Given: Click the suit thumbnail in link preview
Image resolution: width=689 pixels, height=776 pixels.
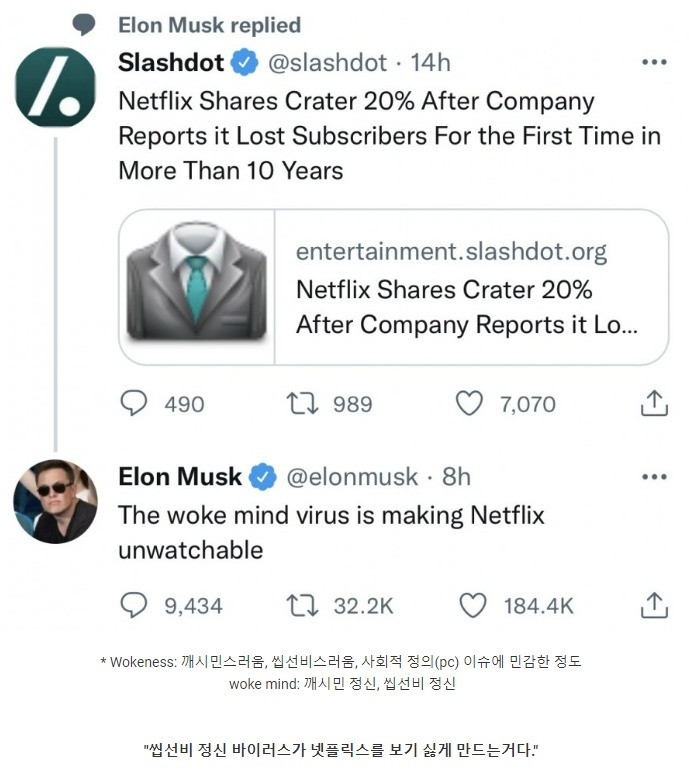Looking at the screenshot, I should [197, 287].
